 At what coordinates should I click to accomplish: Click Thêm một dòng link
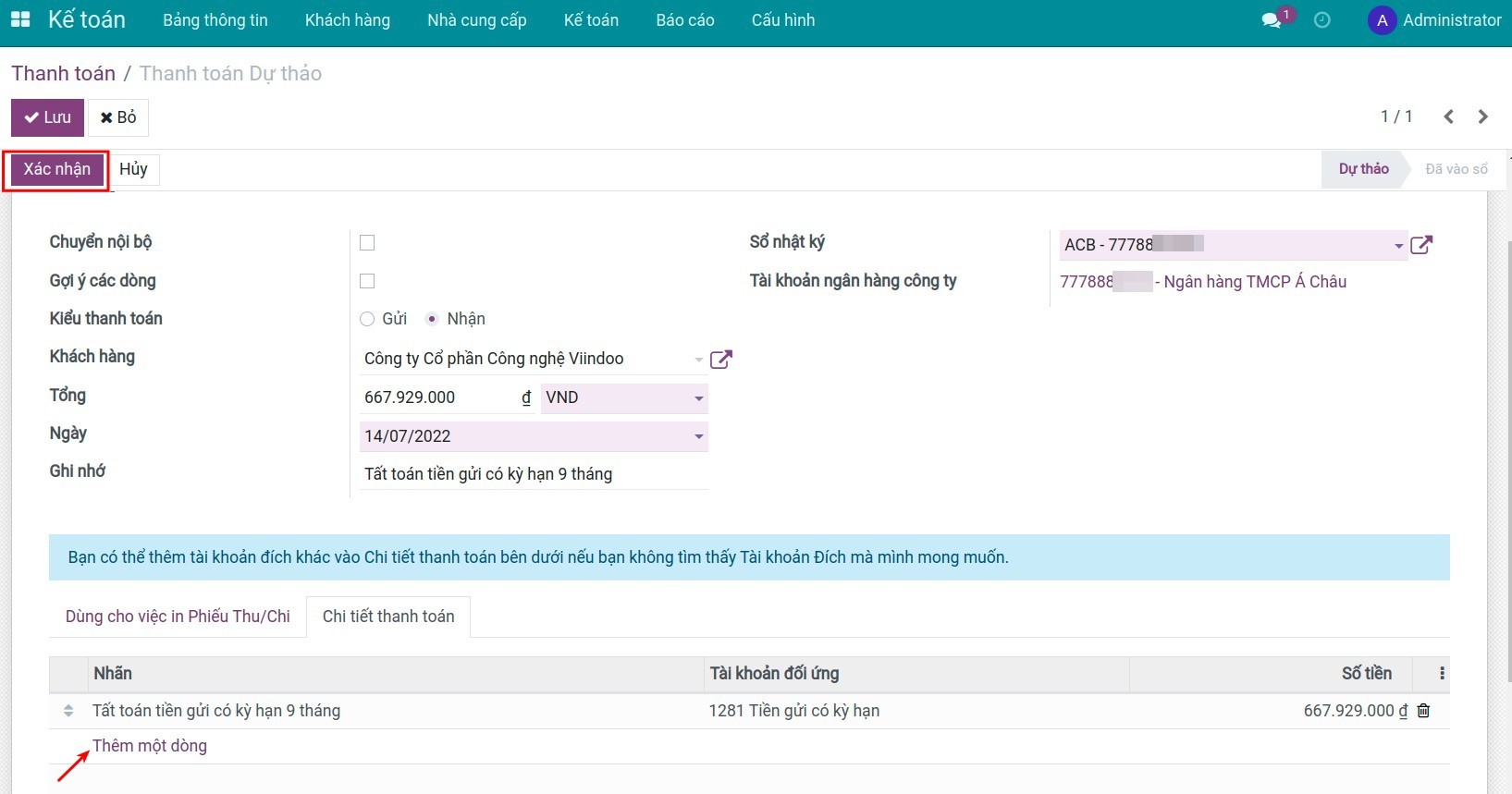point(150,746)
